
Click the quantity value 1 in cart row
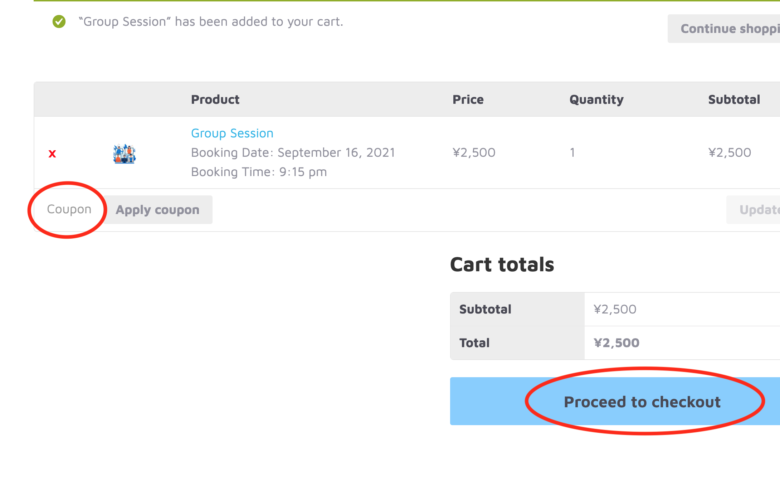[573, 152]
